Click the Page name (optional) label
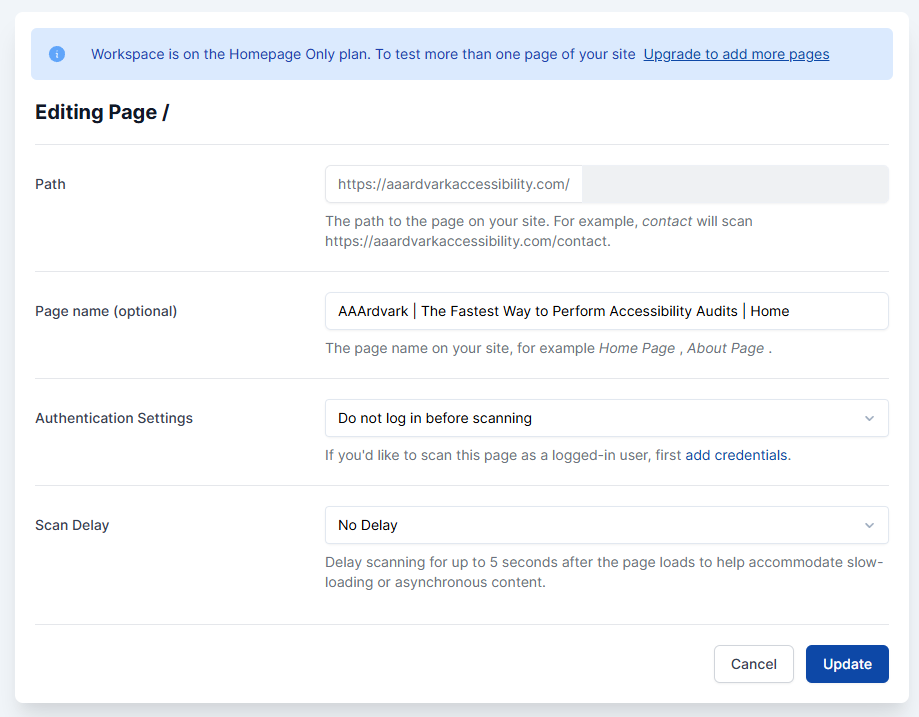The width and height of the screenshot is (919, 717). pyautogui.click(x=106, y=311)
